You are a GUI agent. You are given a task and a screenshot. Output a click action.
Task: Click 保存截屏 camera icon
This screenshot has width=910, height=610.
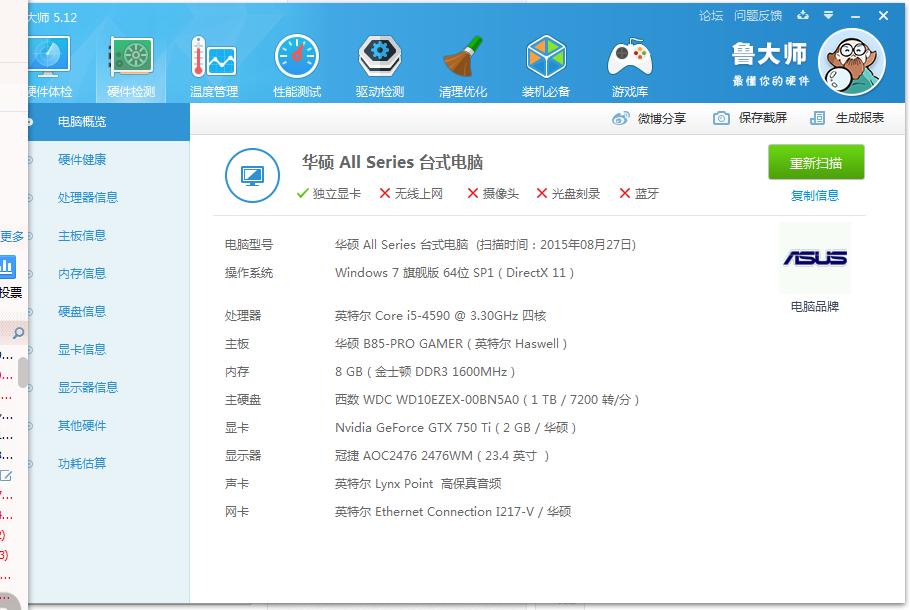pos(721,118)
